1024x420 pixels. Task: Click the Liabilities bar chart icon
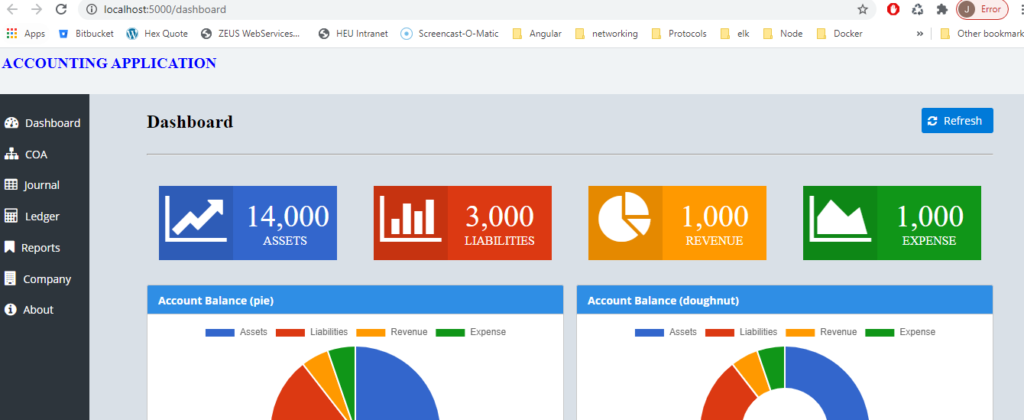click(x=411, y=223)
